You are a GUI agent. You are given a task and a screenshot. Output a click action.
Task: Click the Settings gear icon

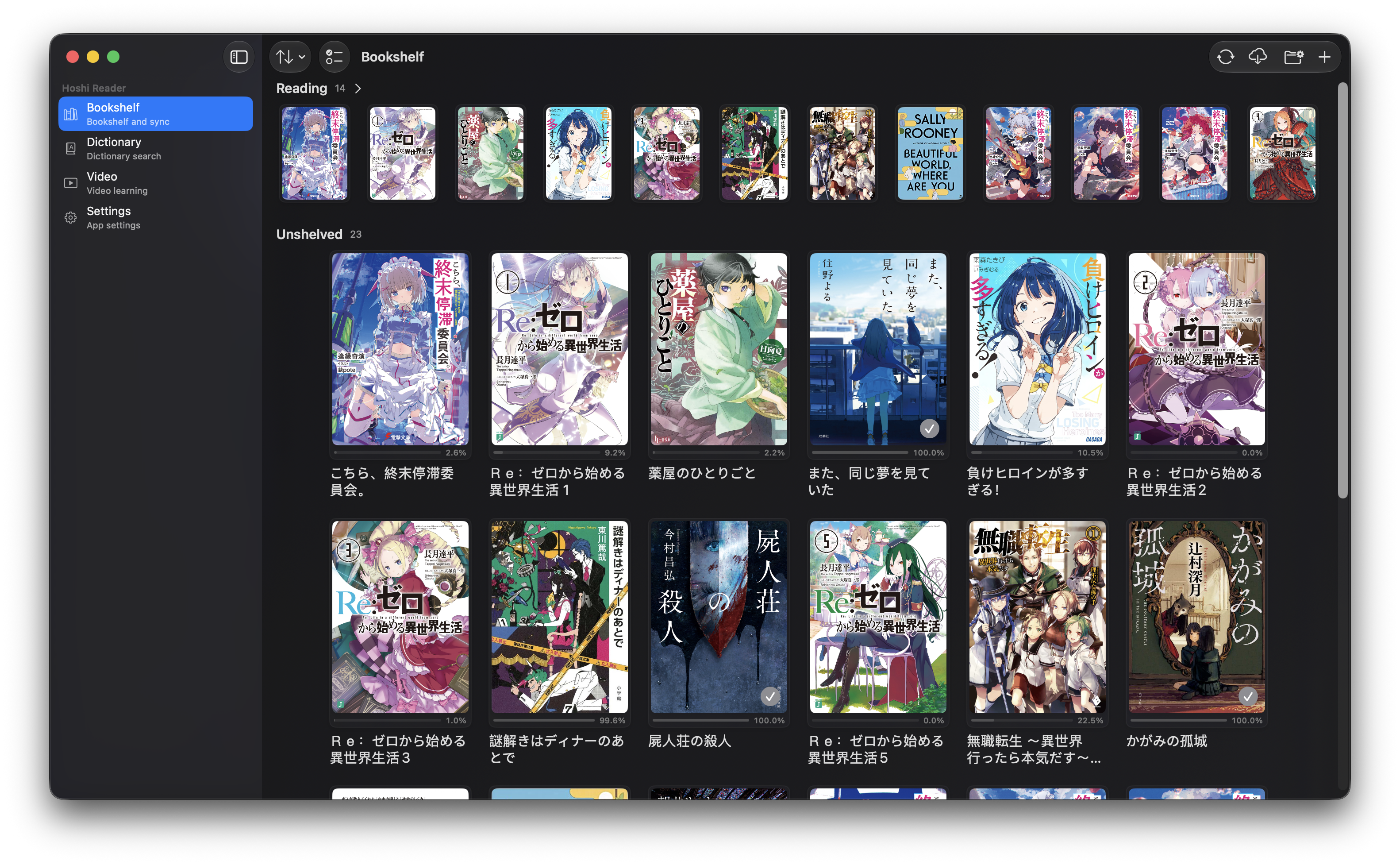pos(70,218)
